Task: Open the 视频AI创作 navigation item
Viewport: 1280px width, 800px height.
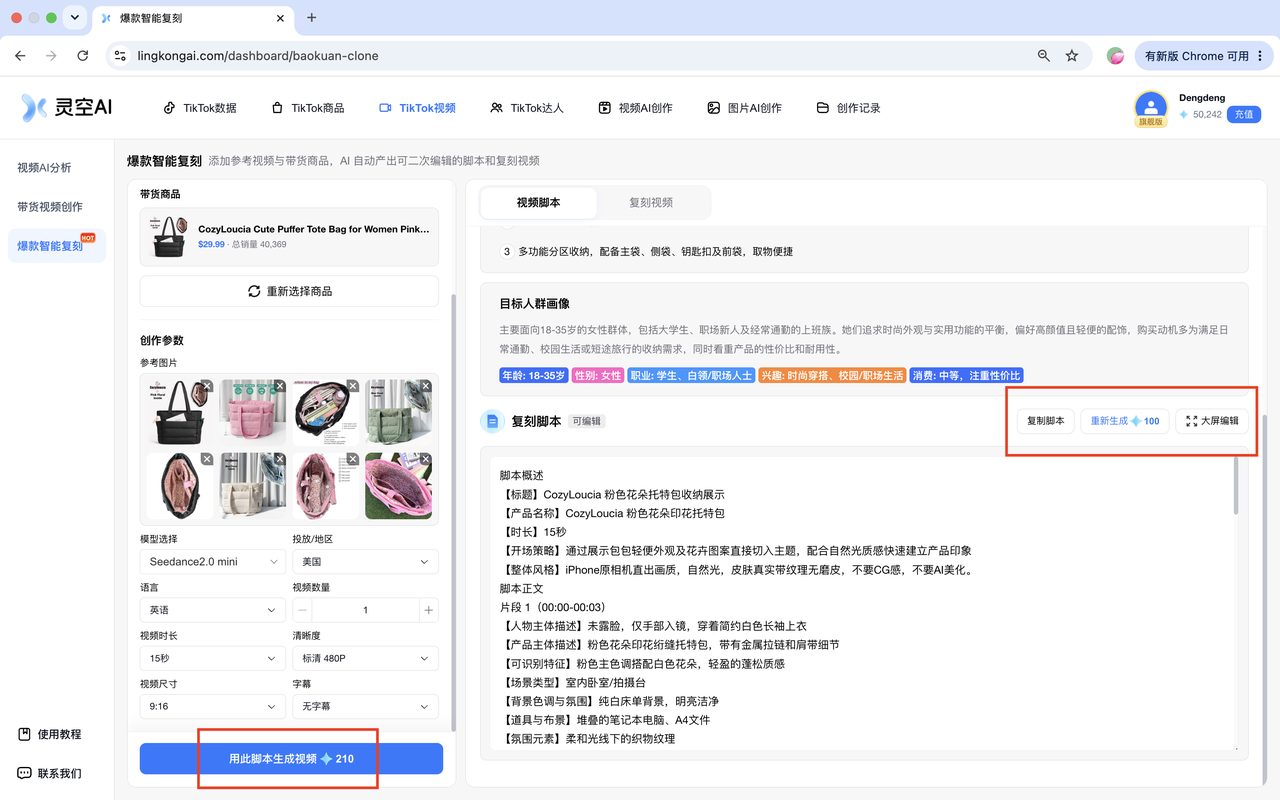Action: [635, 108]
